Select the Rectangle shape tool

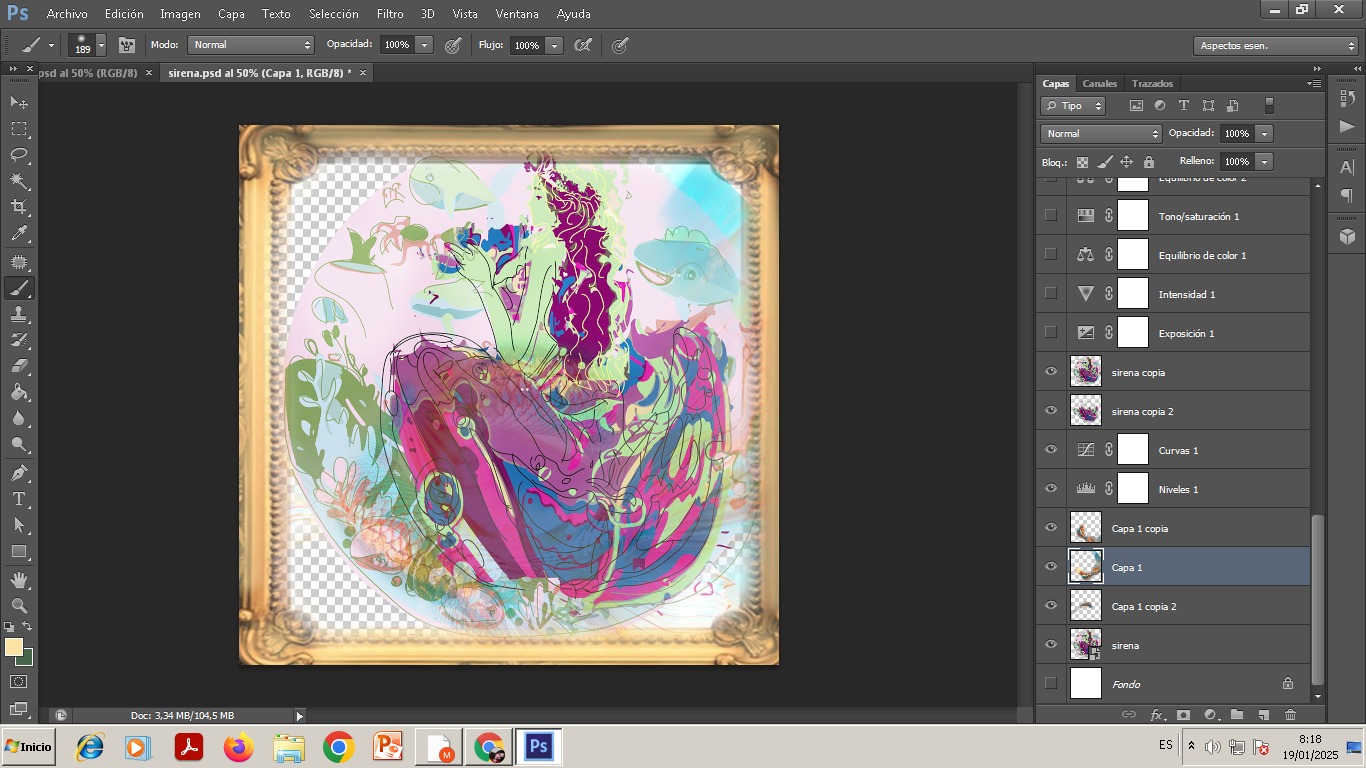pos(19,551)
